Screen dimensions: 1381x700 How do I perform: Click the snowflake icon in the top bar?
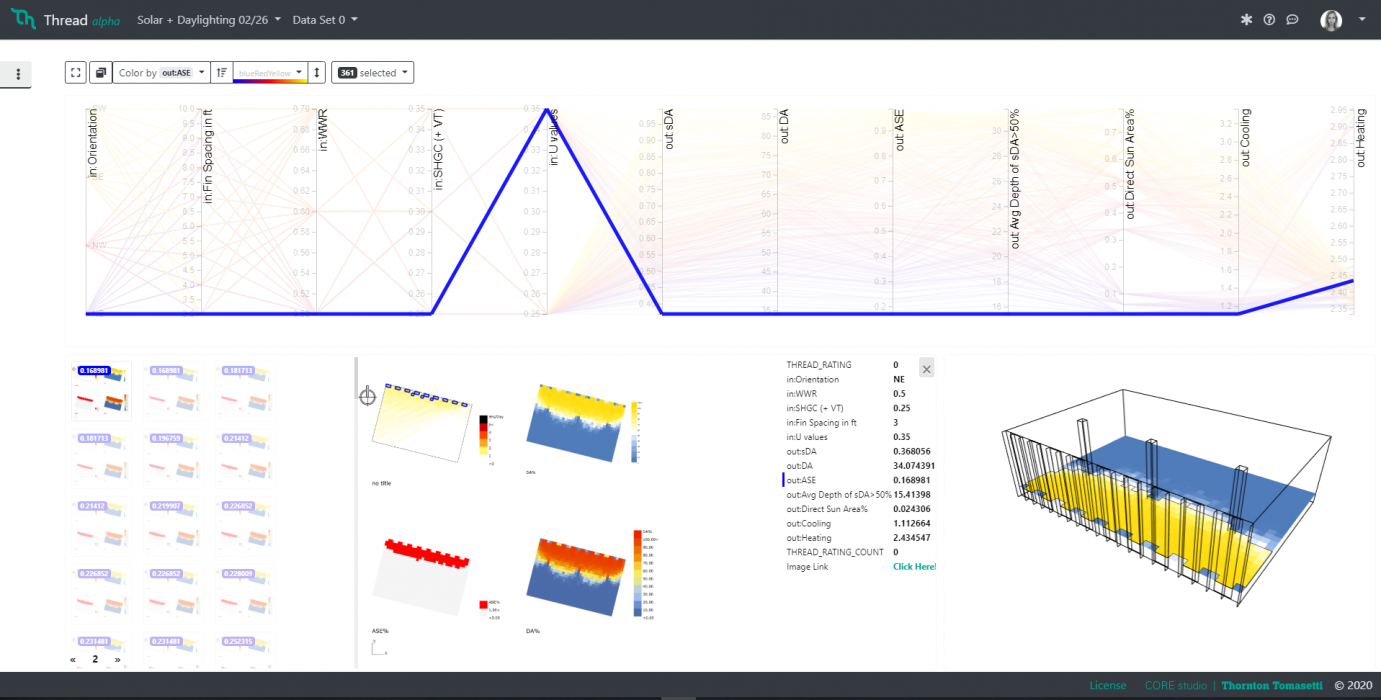tap(1245, 19)
